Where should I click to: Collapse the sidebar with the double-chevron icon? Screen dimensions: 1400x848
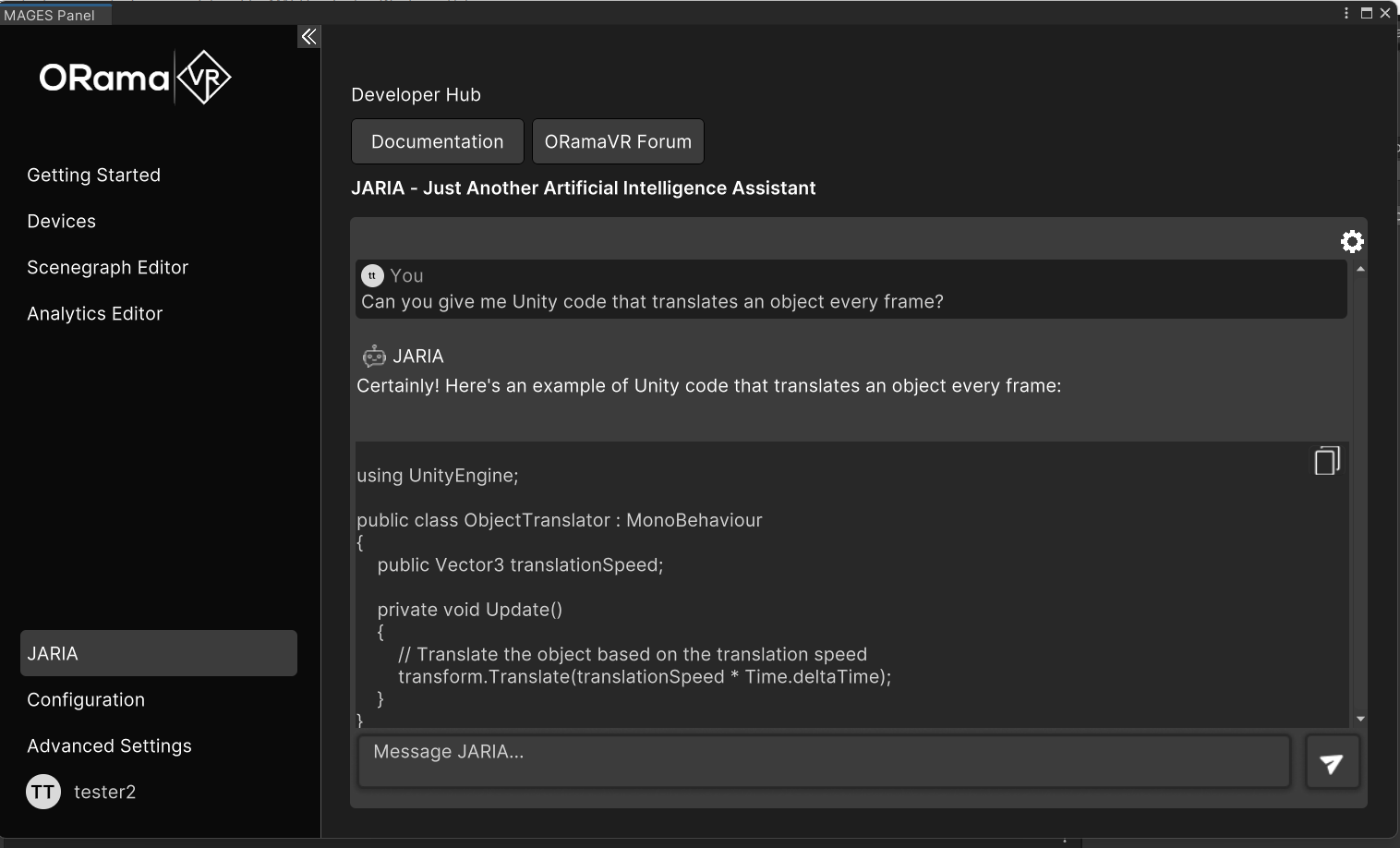coord(308,37)
